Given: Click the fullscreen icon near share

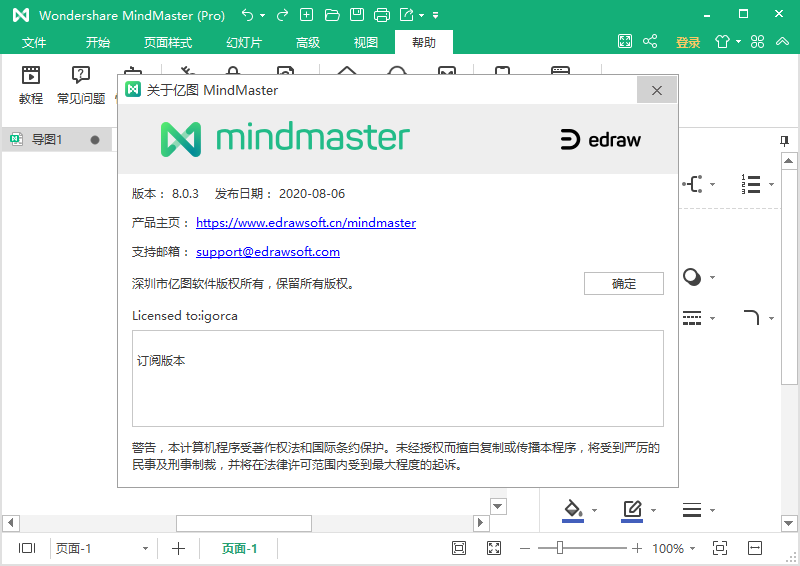Looking at the screenshot, I should pos(625,41).
